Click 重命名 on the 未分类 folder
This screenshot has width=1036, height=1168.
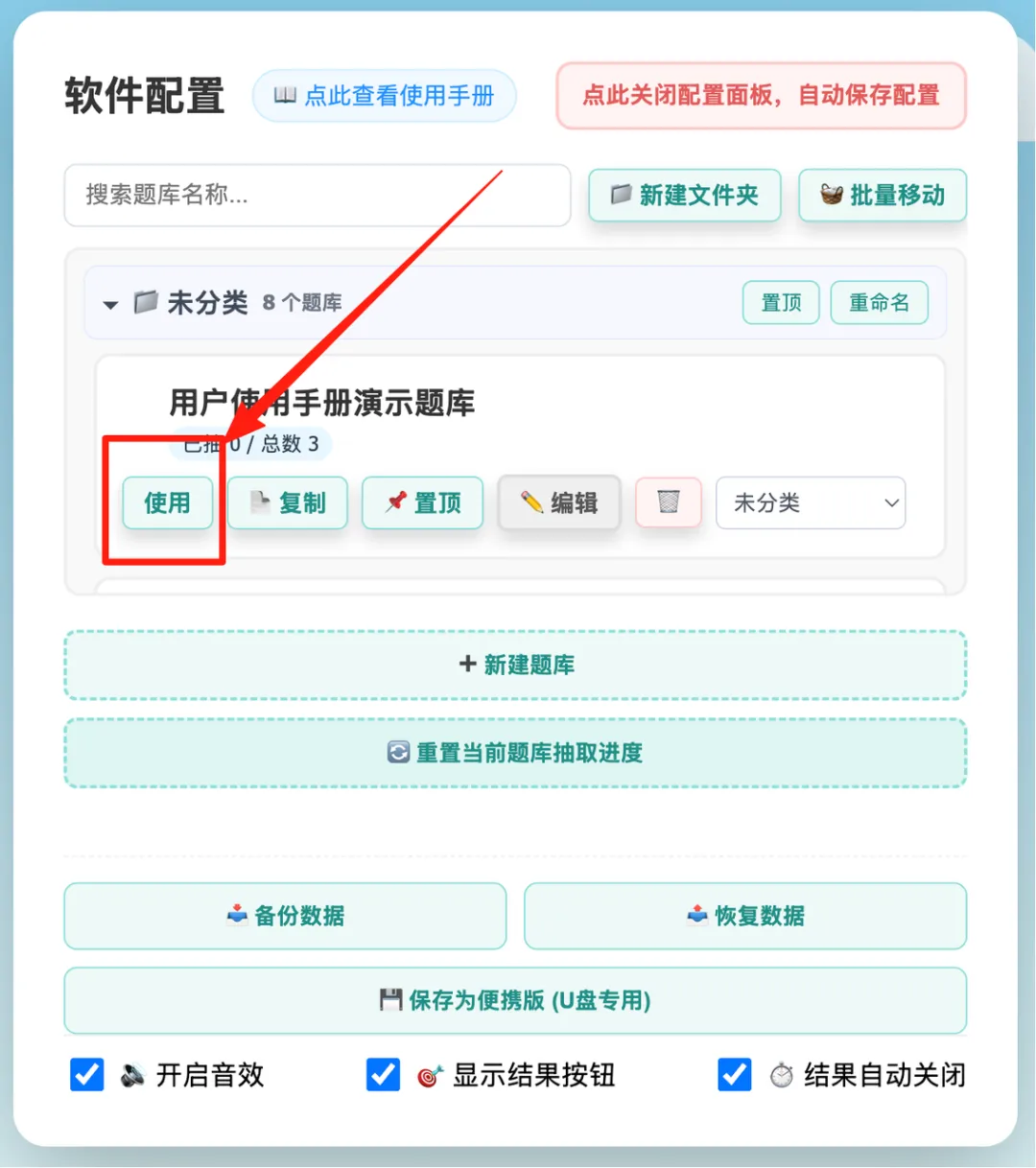[x=879, y=303]
